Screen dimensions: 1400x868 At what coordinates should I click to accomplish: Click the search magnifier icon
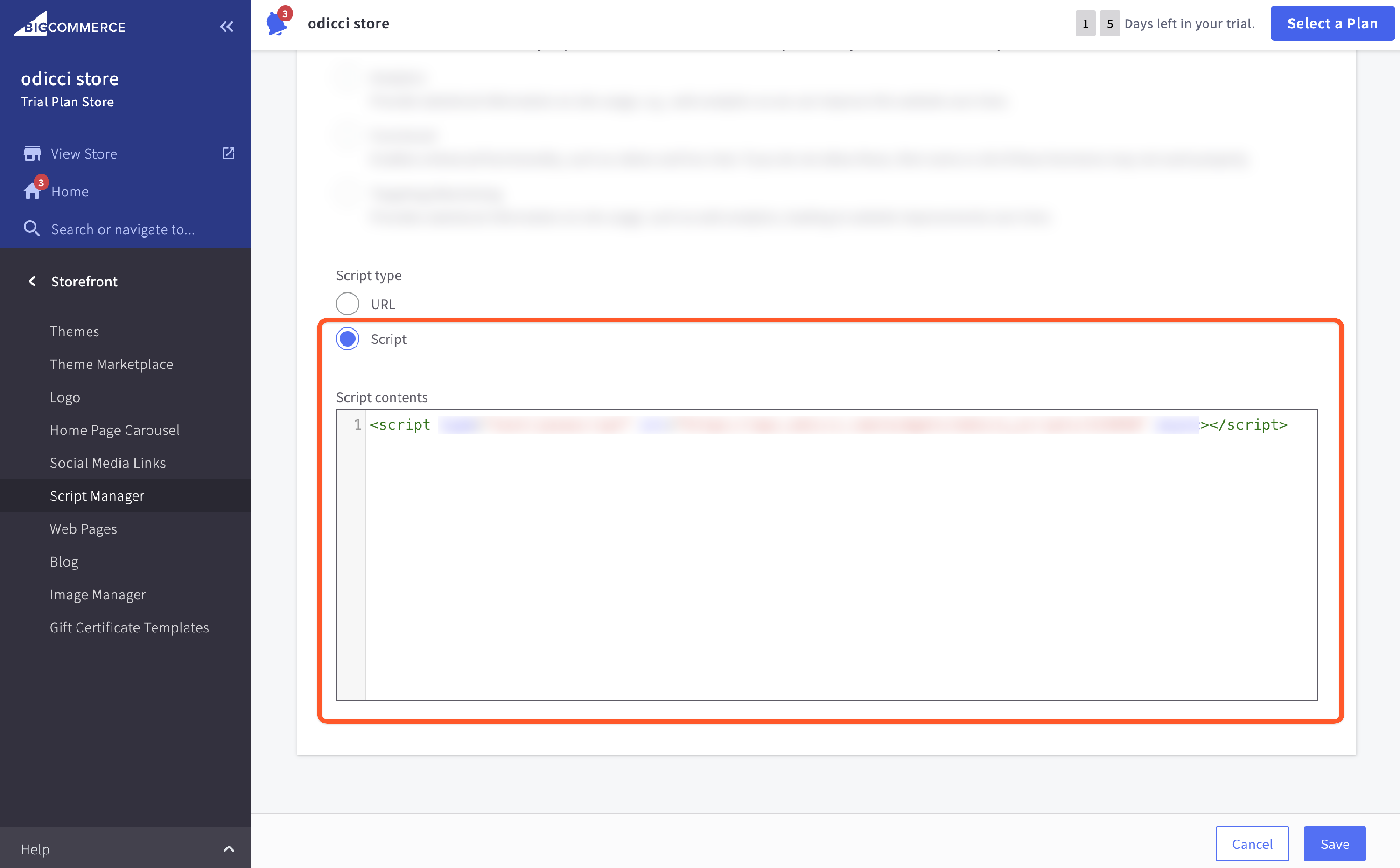point(32,229)
